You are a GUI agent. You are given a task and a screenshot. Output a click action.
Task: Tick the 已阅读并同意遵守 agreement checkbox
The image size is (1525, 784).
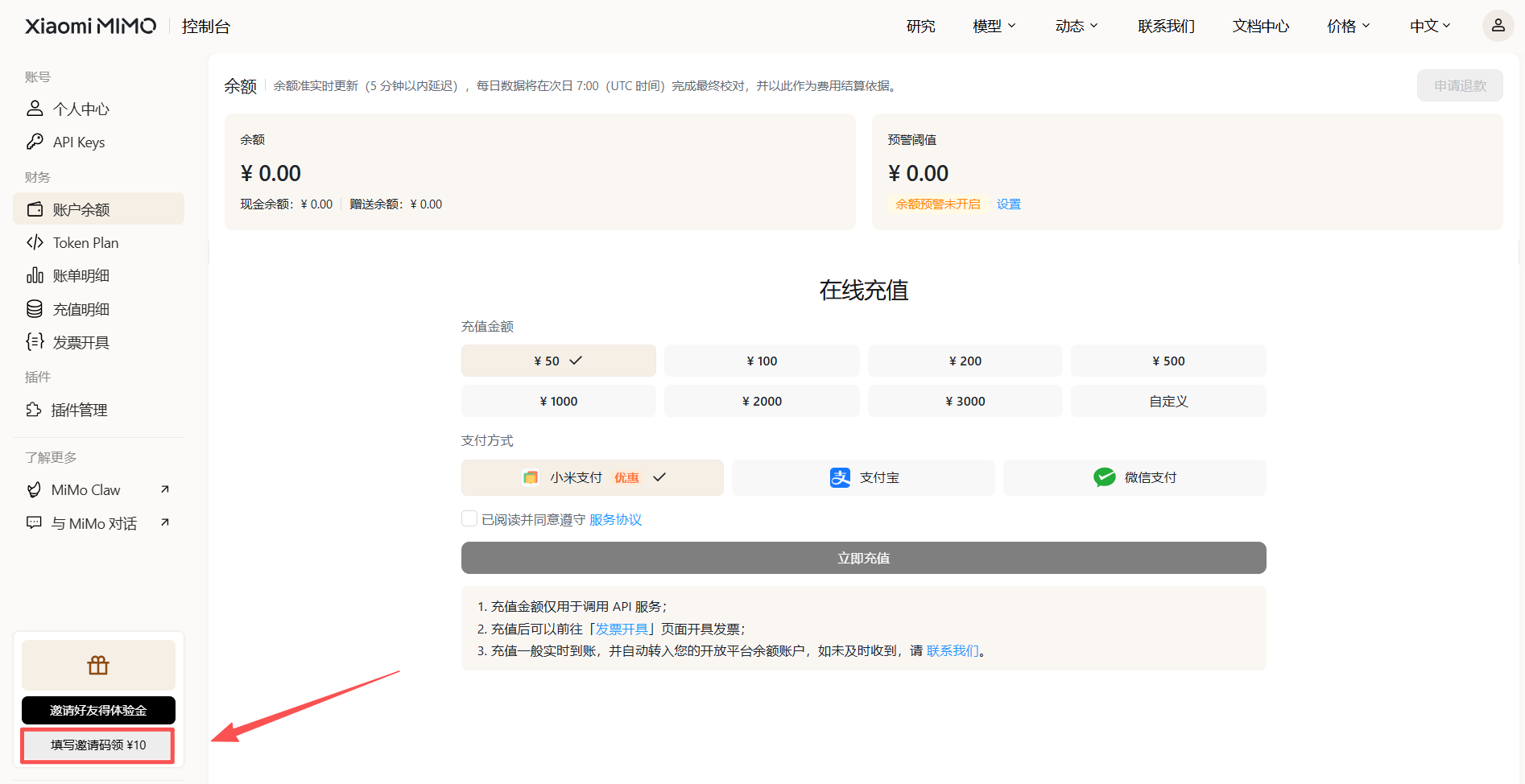click(x=469, y=518)
